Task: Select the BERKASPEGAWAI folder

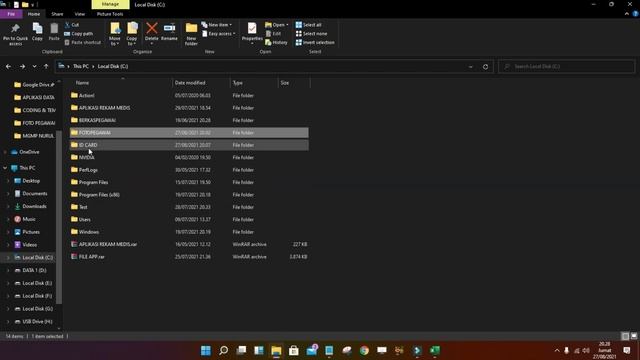Action: pyautogui.click(x=189, y=120)
